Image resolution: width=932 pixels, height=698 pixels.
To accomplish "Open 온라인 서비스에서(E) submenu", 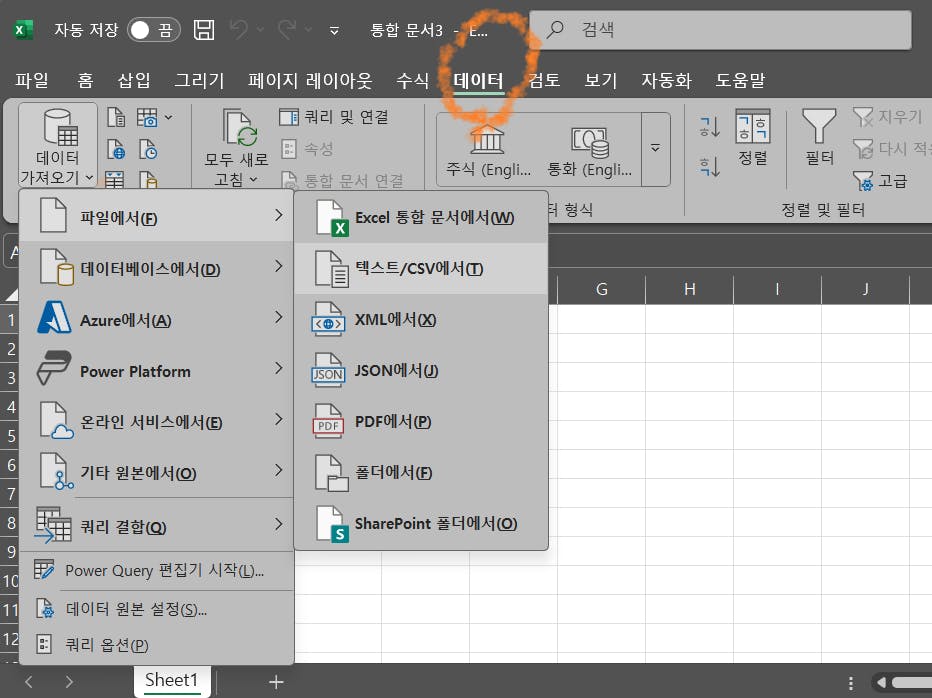I will pyautogui.click(x=157, y=422).
